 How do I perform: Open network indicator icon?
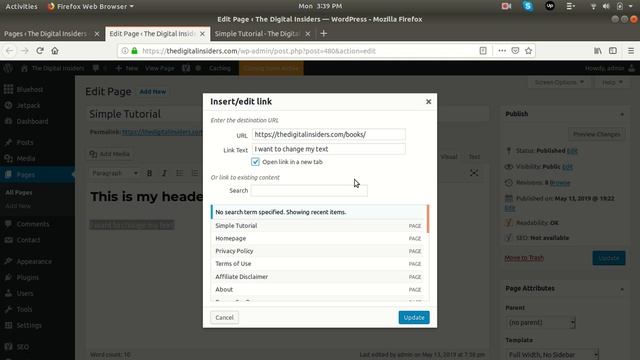pyautogui.click(x=593, y=6)
